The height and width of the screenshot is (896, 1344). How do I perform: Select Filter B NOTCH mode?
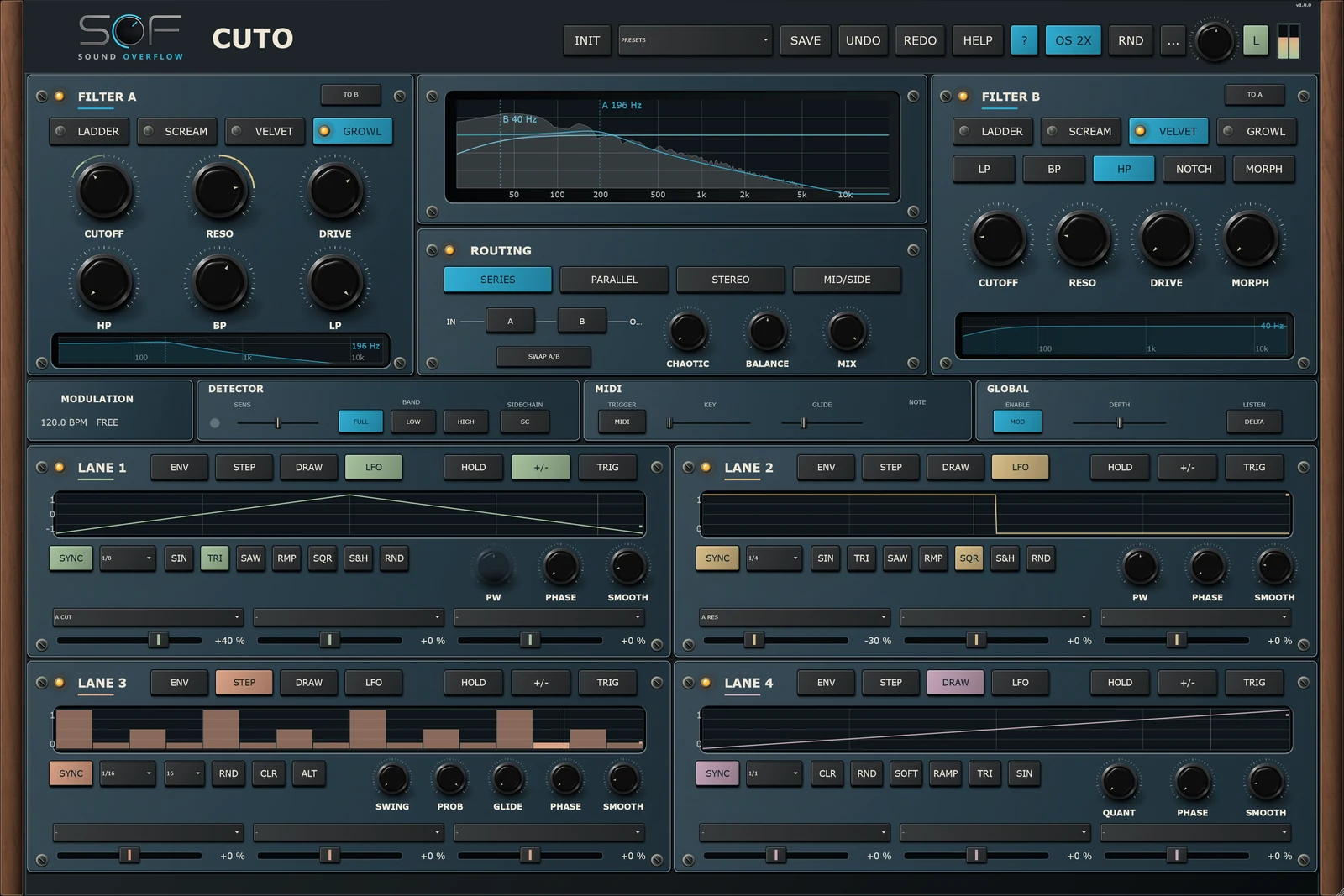tap(1194, 169)
